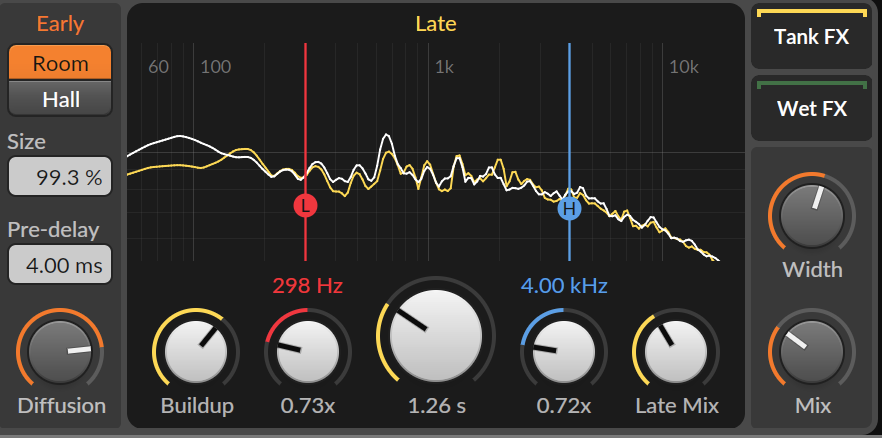Click the 60 frequency axis label
The height and width of the screenshot is (438, 882).
(159, 67)
